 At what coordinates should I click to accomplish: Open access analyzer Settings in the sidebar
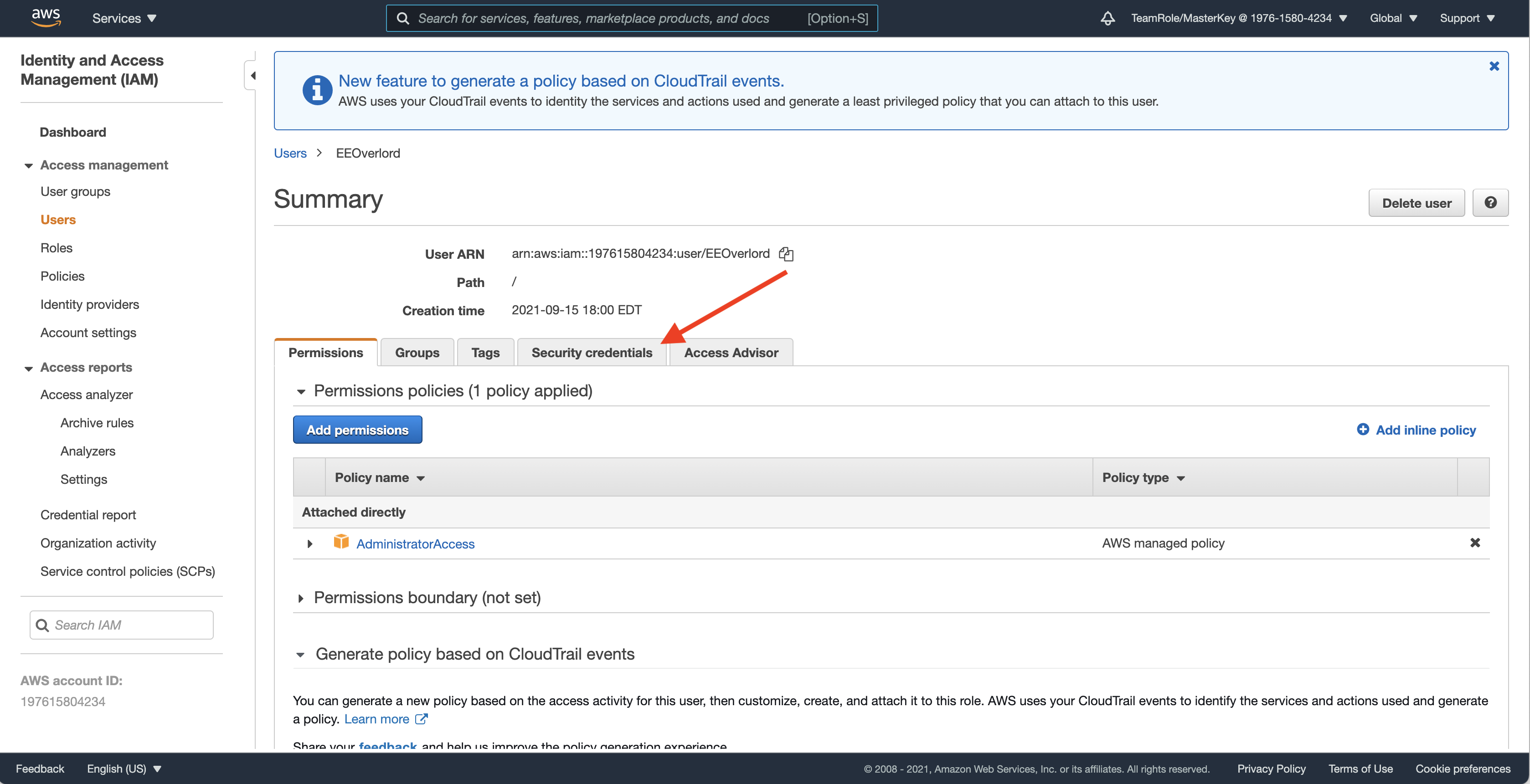[84, 480]
